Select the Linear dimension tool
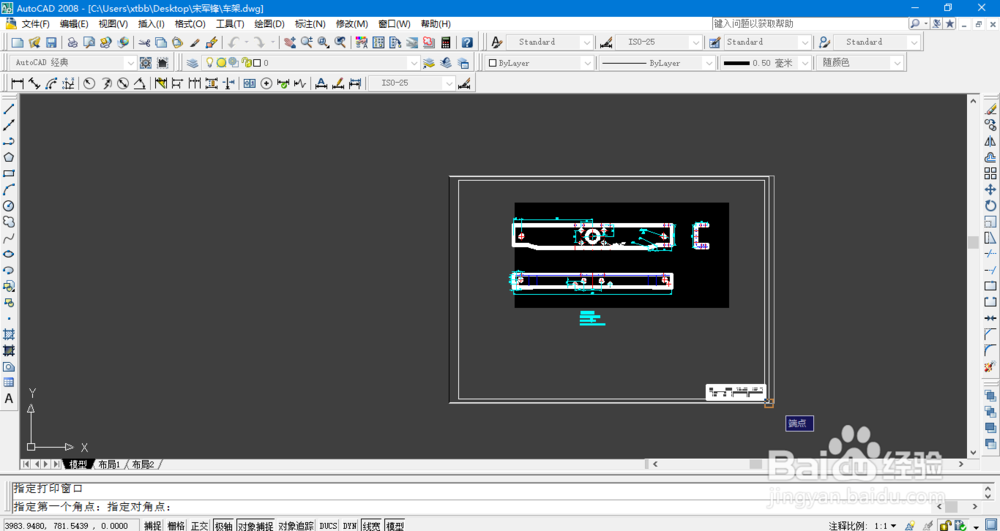Screen dimensions: 1000x531 [x=17, y=84]
